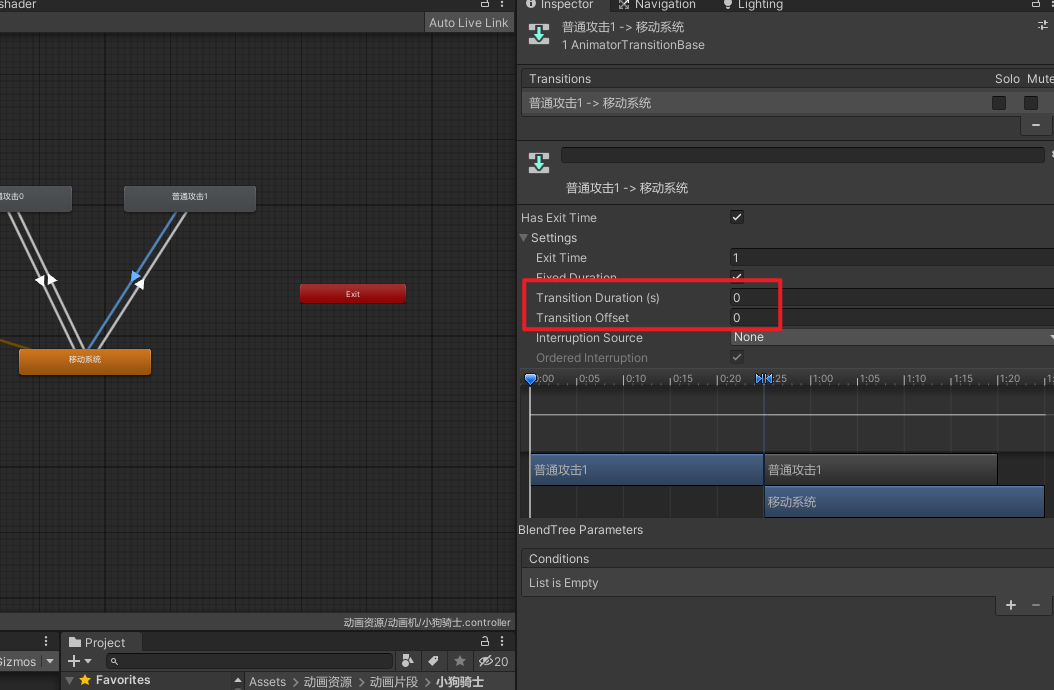The height and width of the screenshot is (690, 1054).
Task: Select the gray 普通攻击1 clip in timeline
Action: point(881,469)
